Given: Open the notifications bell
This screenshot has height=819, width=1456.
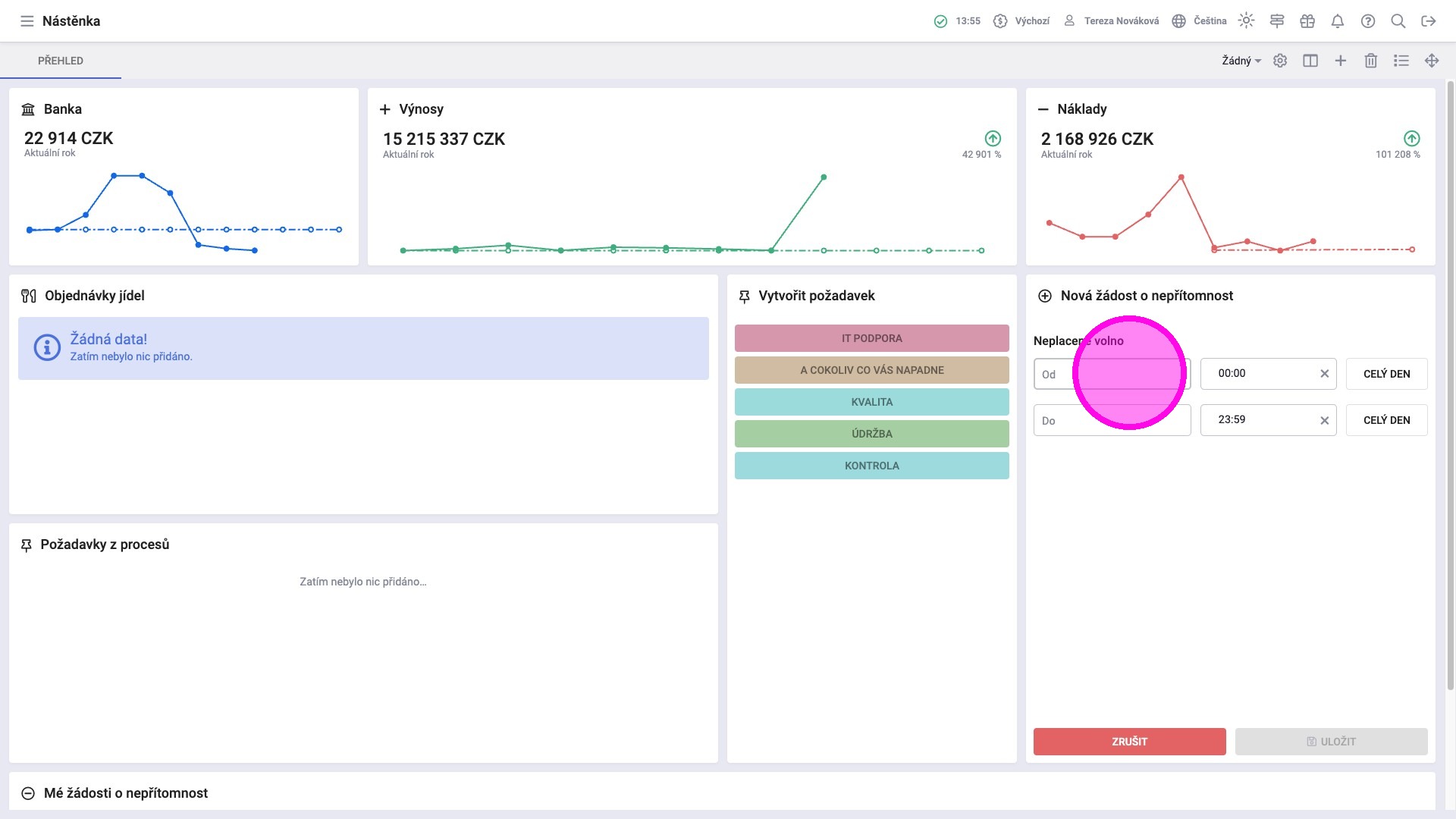Looking at the screenshot, I should click(x=1338, y=21).
